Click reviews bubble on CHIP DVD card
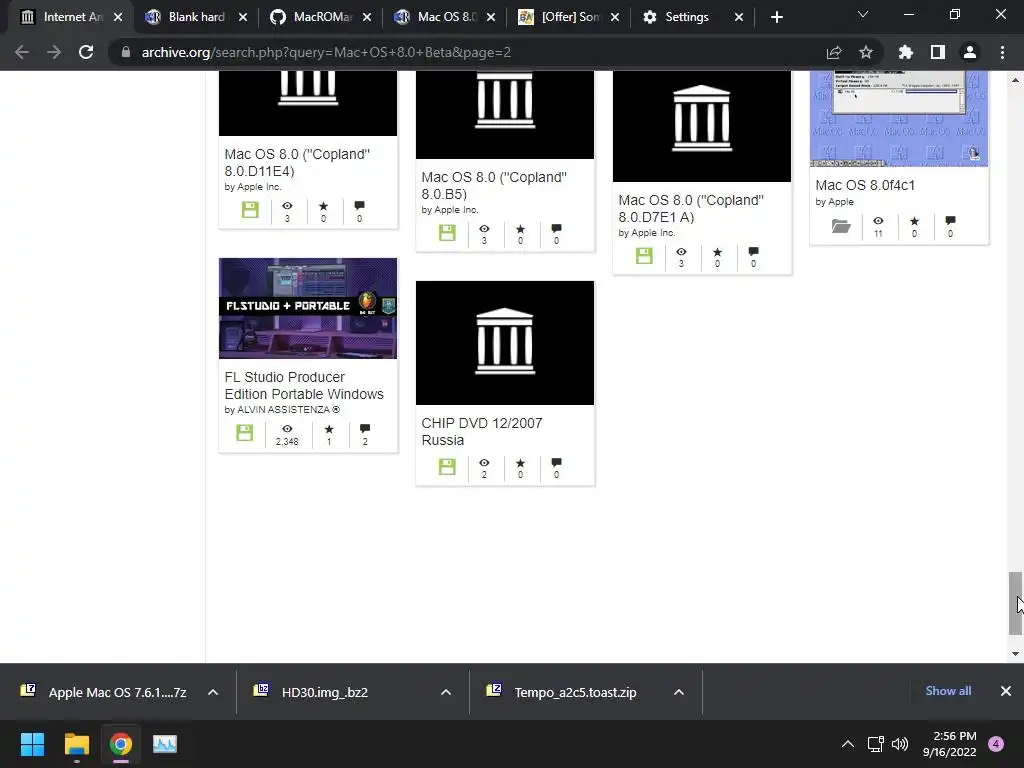Viewport: 1024px width, 768px height. (556, 462)
